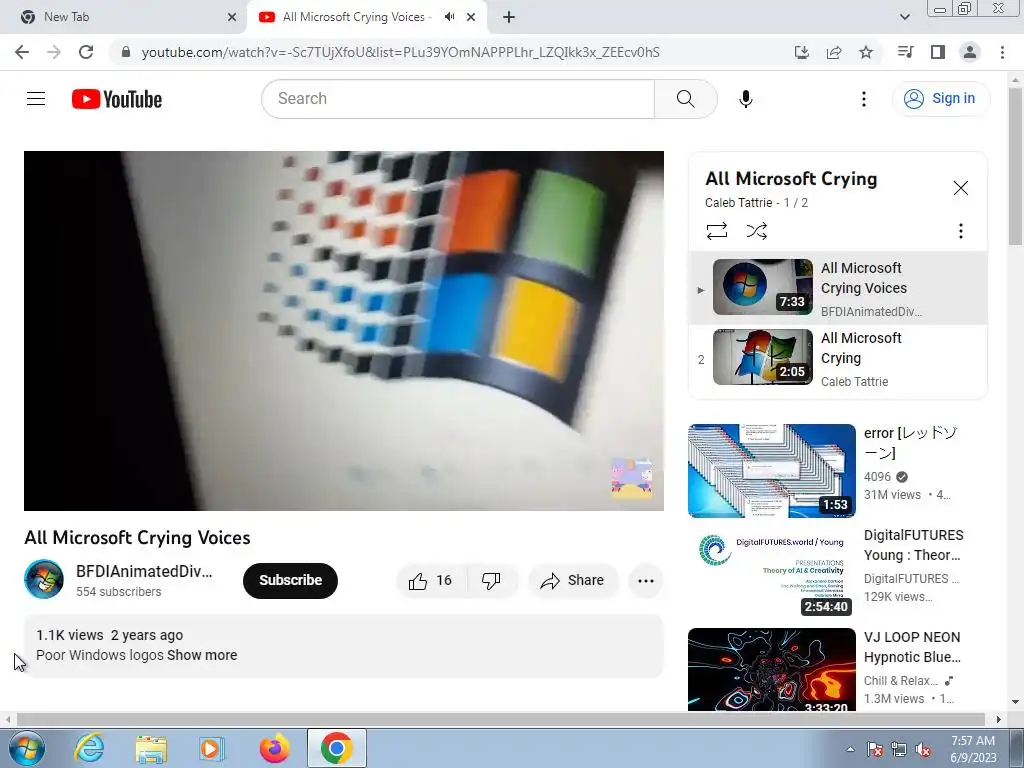Open Windows Explorer from taskbar
Viewport: 1024px width, 768px height.
tap(151, 748)
